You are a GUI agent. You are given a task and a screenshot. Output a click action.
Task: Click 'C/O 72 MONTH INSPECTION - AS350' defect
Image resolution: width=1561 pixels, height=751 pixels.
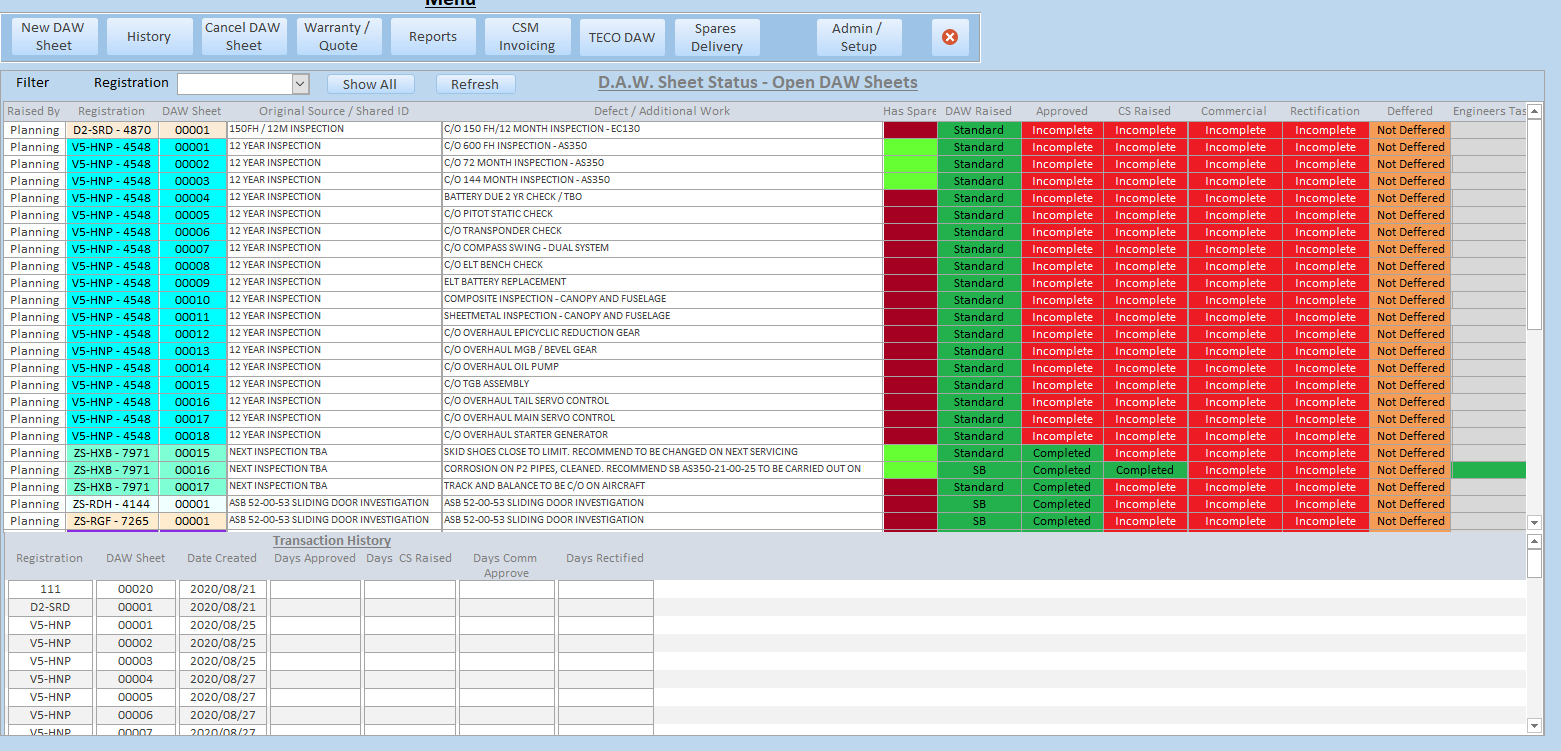click(663, 164)
